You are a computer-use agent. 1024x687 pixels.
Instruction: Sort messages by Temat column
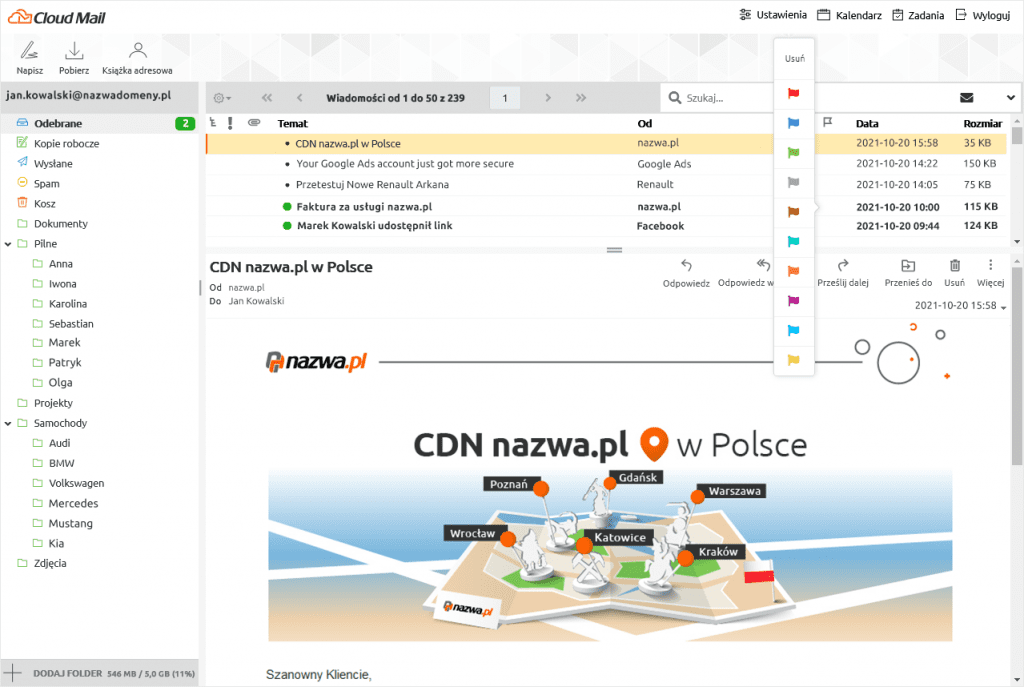pyautogui.click(x=293, y=123)
